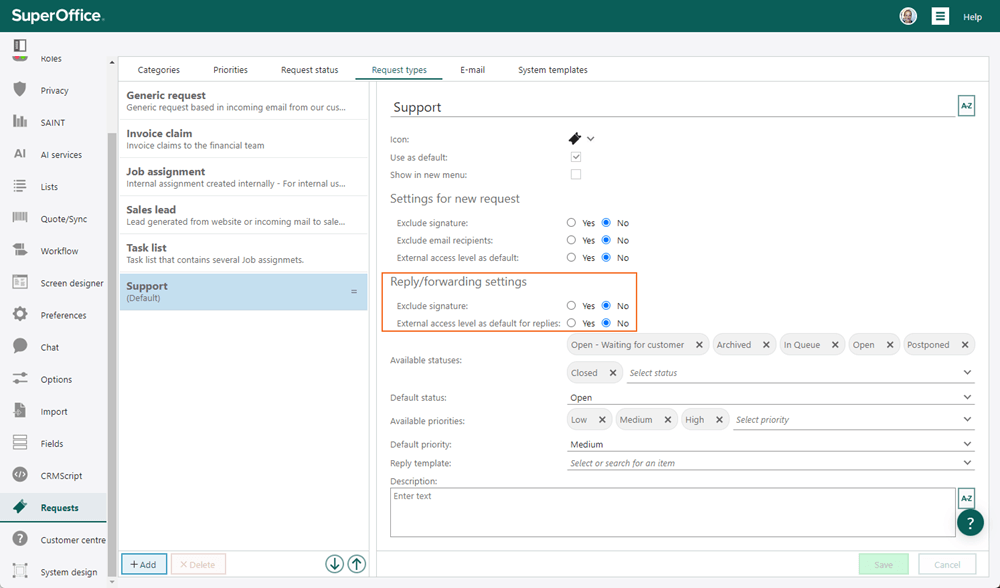This screenshot has height=588, width=1000.
Task: Click the Delete button
Action: coord(198,564)
